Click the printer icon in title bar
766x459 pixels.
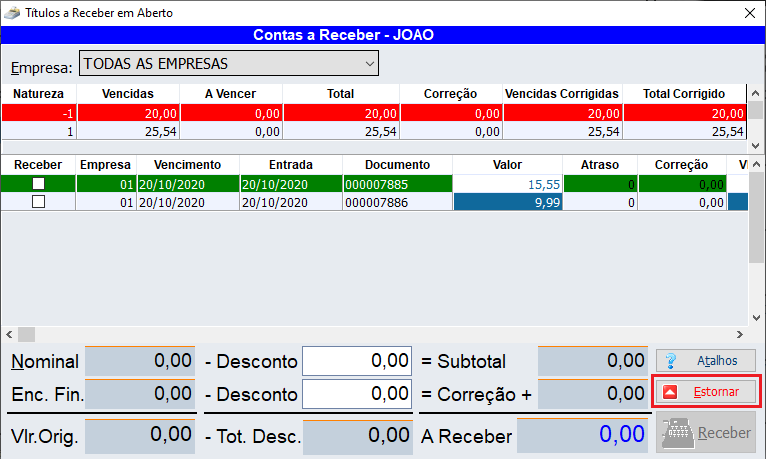(14, 13)
